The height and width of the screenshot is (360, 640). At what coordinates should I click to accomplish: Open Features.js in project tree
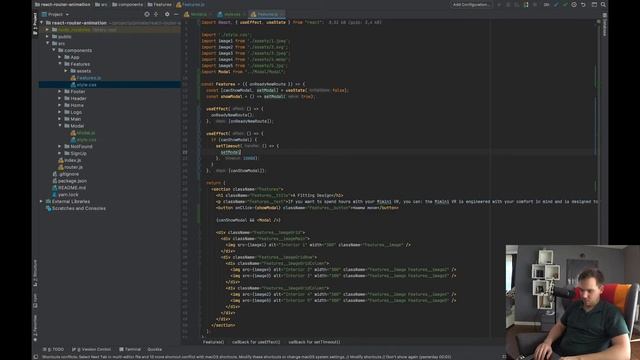[x=86, y=78]
